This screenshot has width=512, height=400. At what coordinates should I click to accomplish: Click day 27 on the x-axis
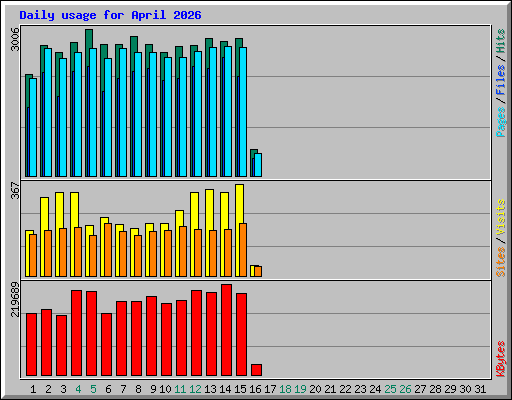(x=420, y=389)
